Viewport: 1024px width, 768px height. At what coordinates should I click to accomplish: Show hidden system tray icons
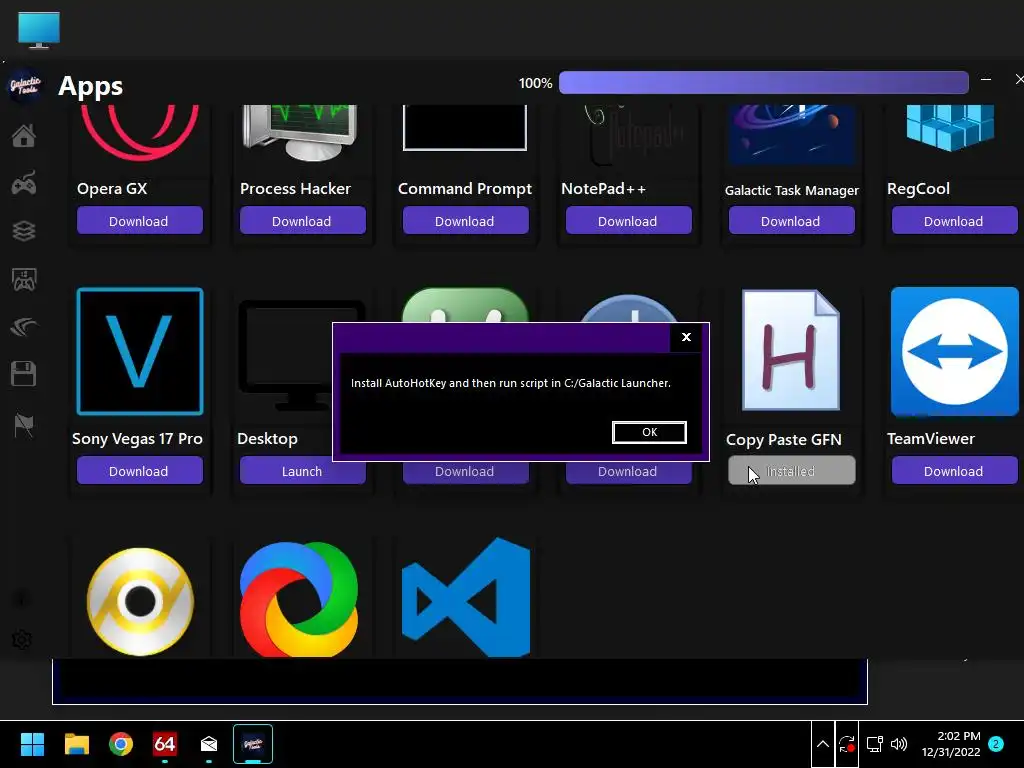point(823,744)
